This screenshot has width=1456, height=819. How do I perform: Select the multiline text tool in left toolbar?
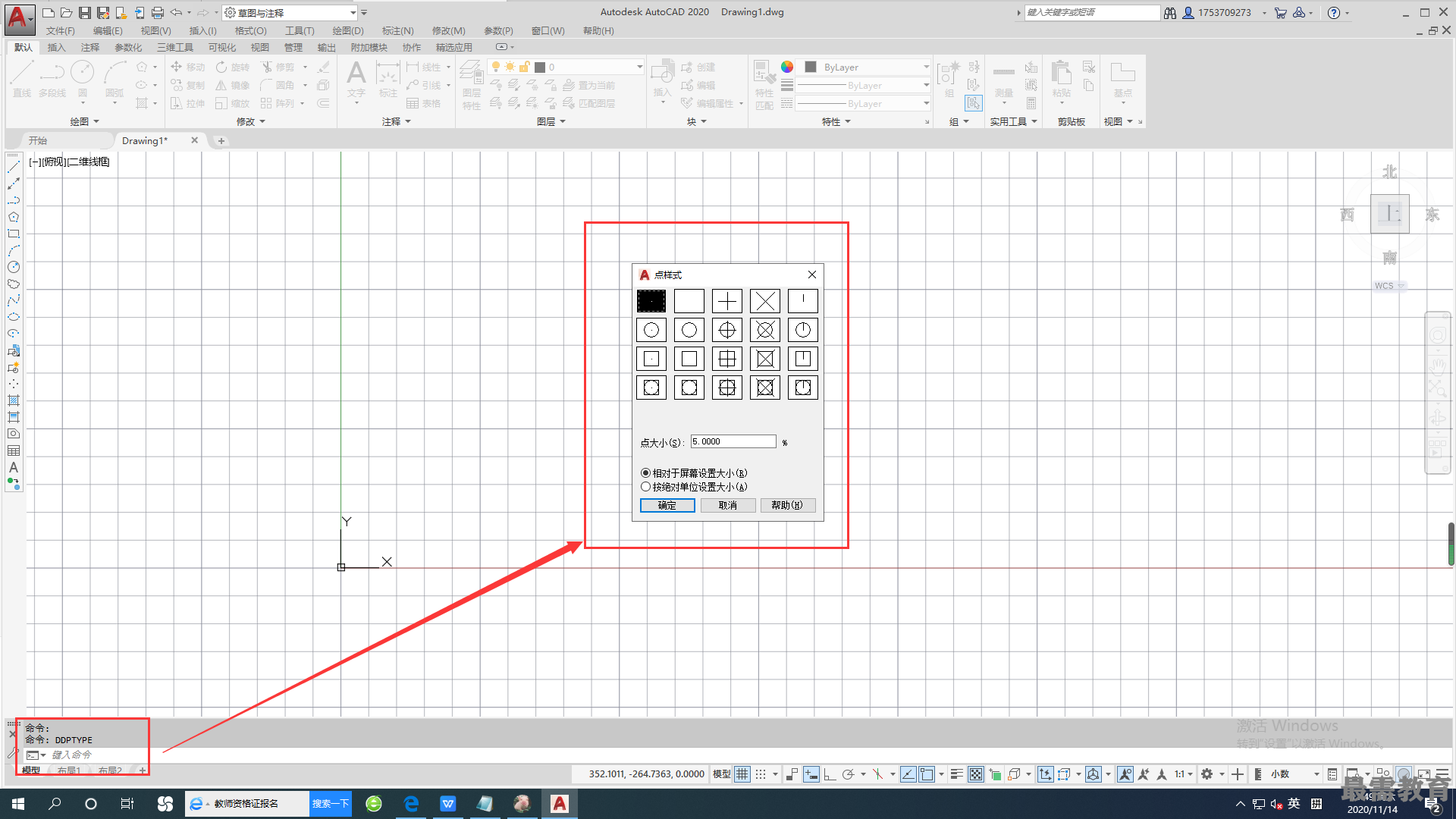[x=14, y=468]
